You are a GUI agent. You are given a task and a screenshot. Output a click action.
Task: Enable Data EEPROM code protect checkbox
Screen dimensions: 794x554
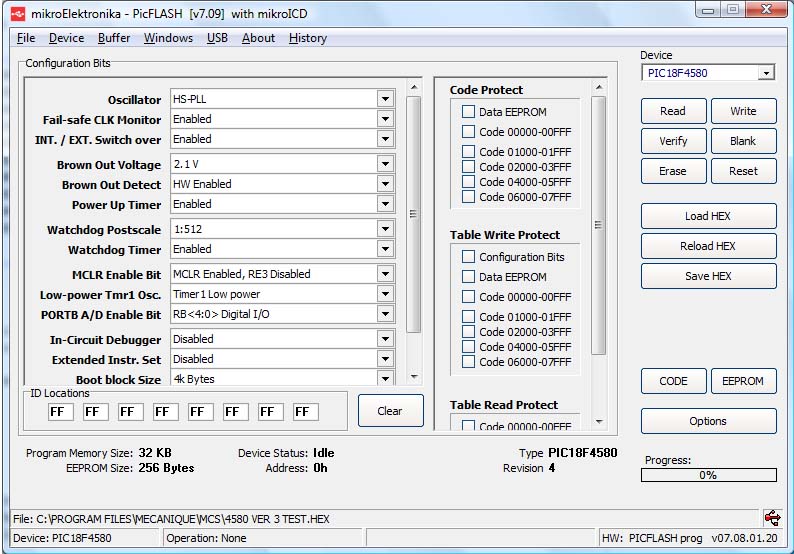[468, 112]
